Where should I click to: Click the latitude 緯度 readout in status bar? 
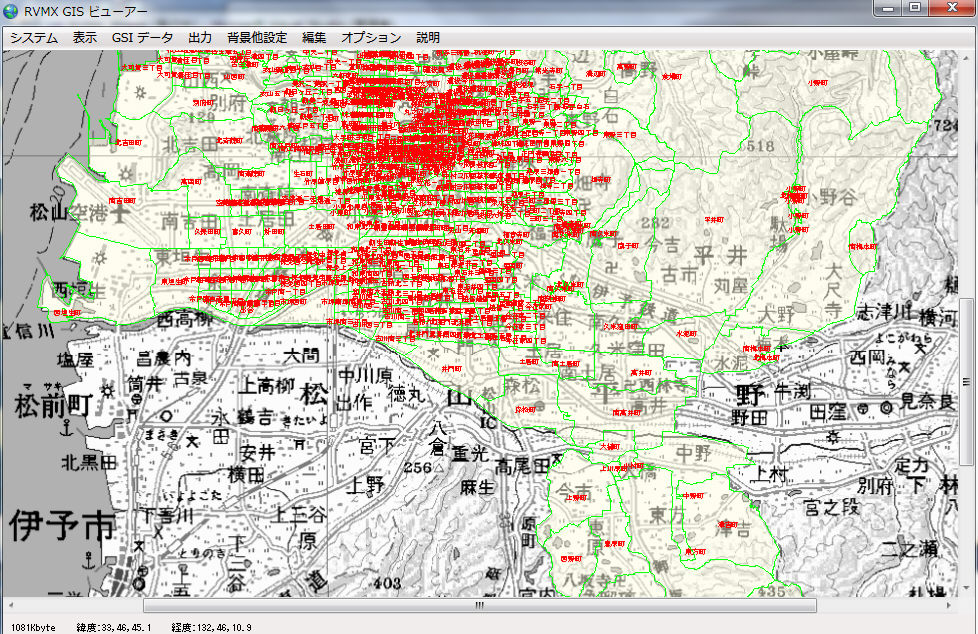pyautogui.click(x=114, y=627)
